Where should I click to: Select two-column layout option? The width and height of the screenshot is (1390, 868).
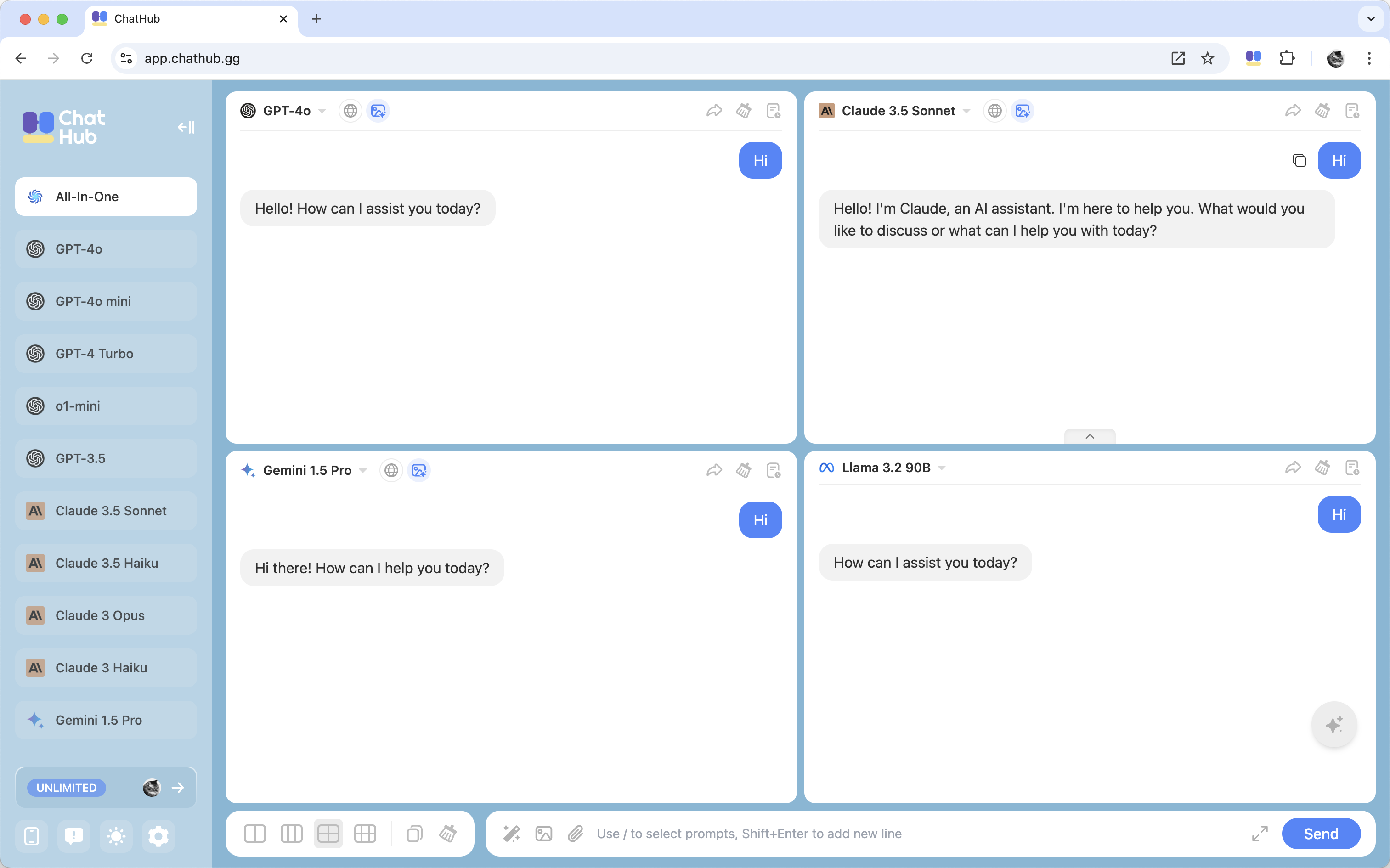click(254, 833)
